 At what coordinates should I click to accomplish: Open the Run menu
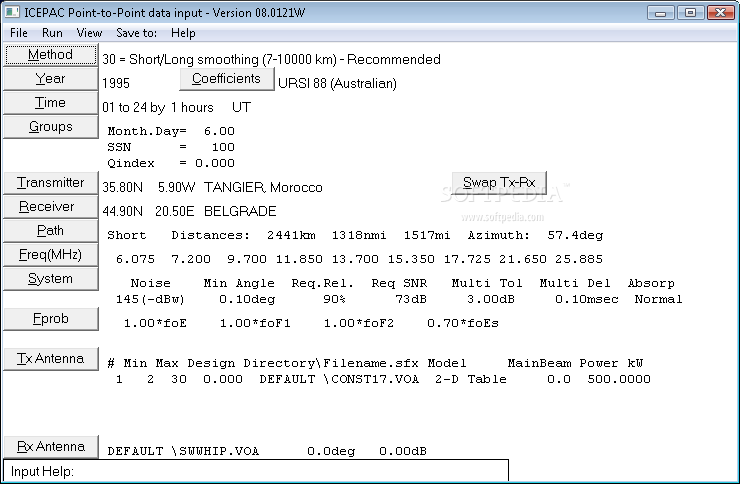coord(52,33)
